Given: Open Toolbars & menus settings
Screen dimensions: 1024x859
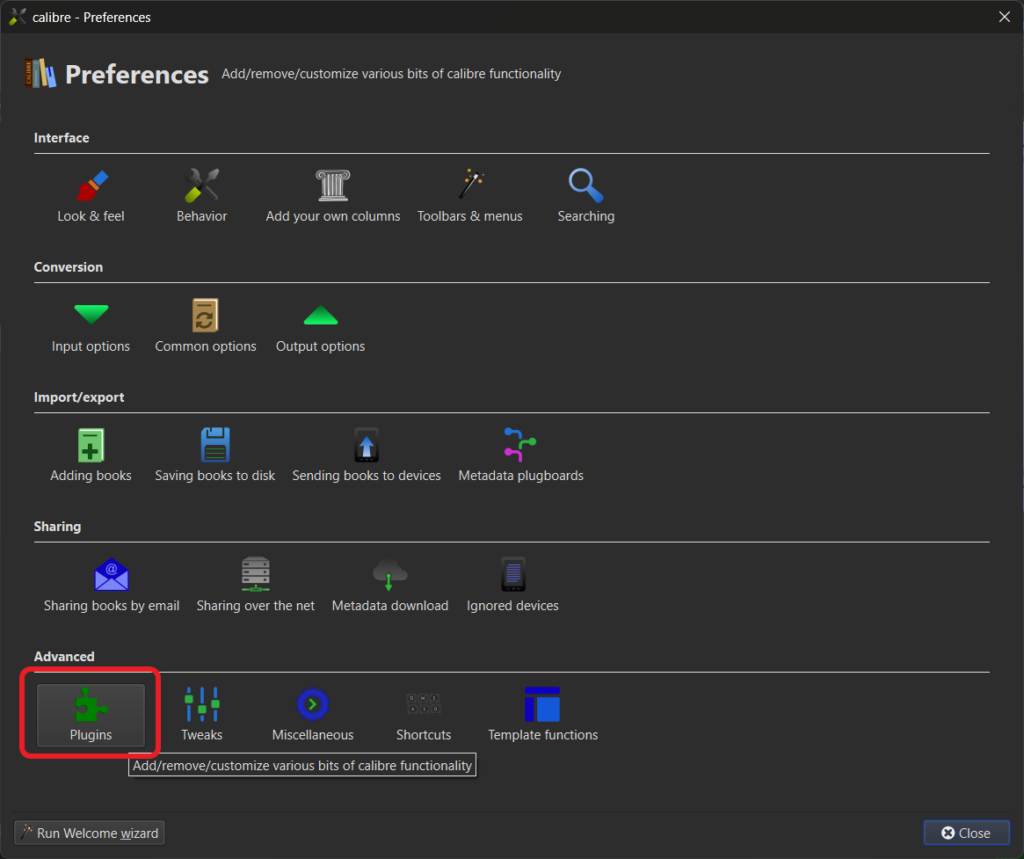Looking at the screenshot, I should [470, 196].
